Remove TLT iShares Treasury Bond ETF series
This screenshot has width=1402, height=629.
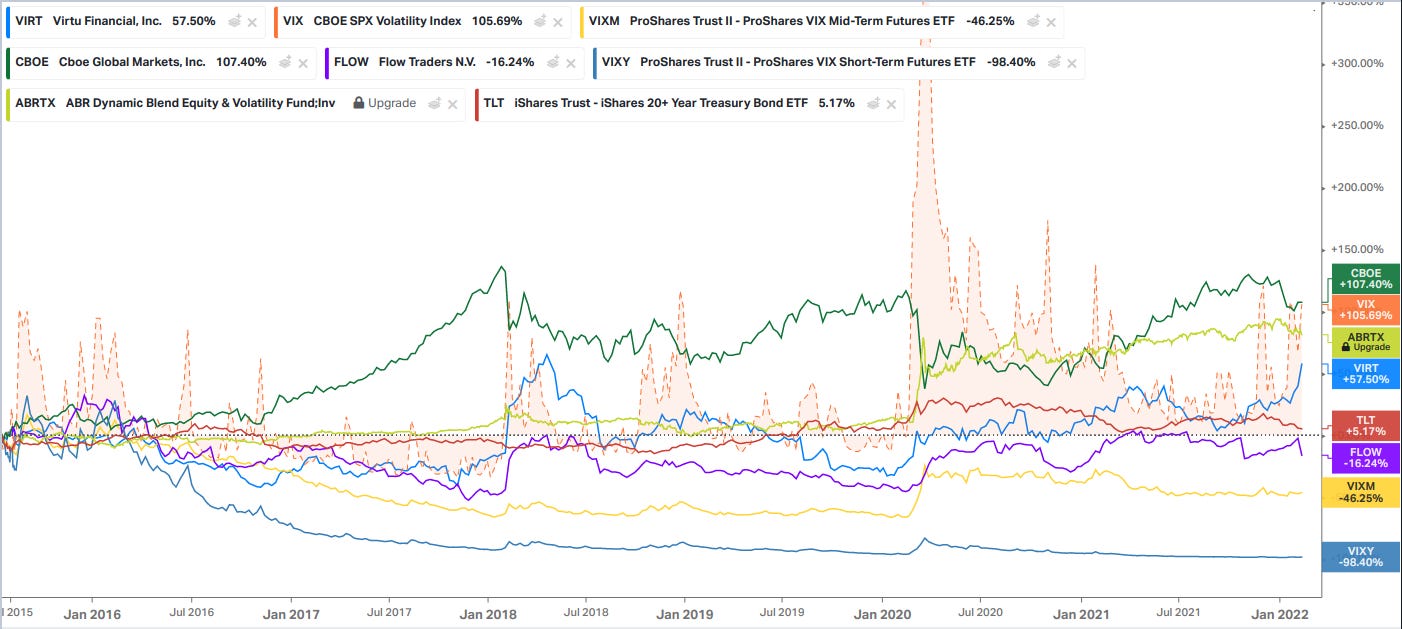892,103
